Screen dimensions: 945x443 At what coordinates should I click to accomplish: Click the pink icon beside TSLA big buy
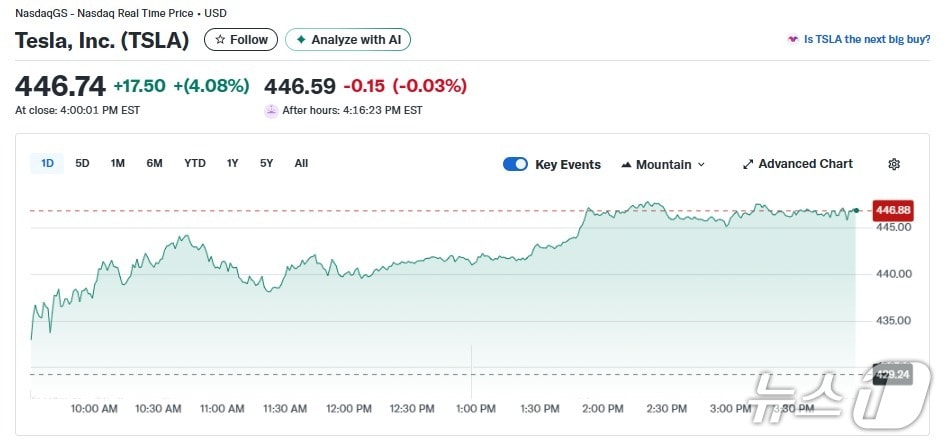pos(793,40)
